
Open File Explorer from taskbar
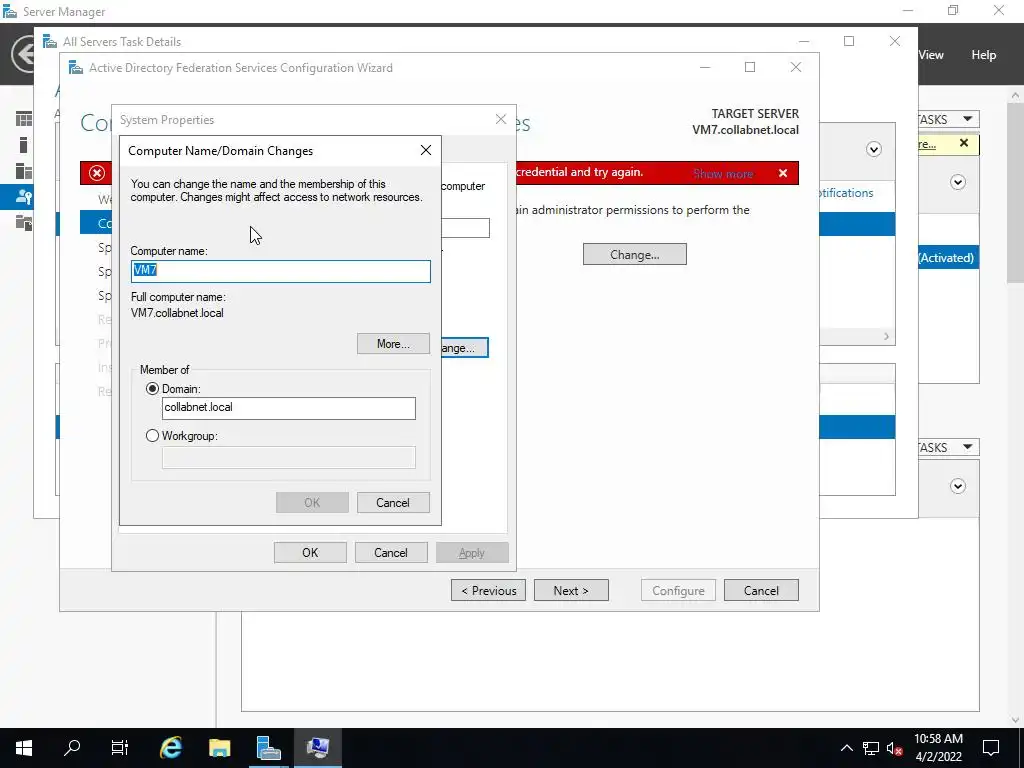tap(219, 748)
